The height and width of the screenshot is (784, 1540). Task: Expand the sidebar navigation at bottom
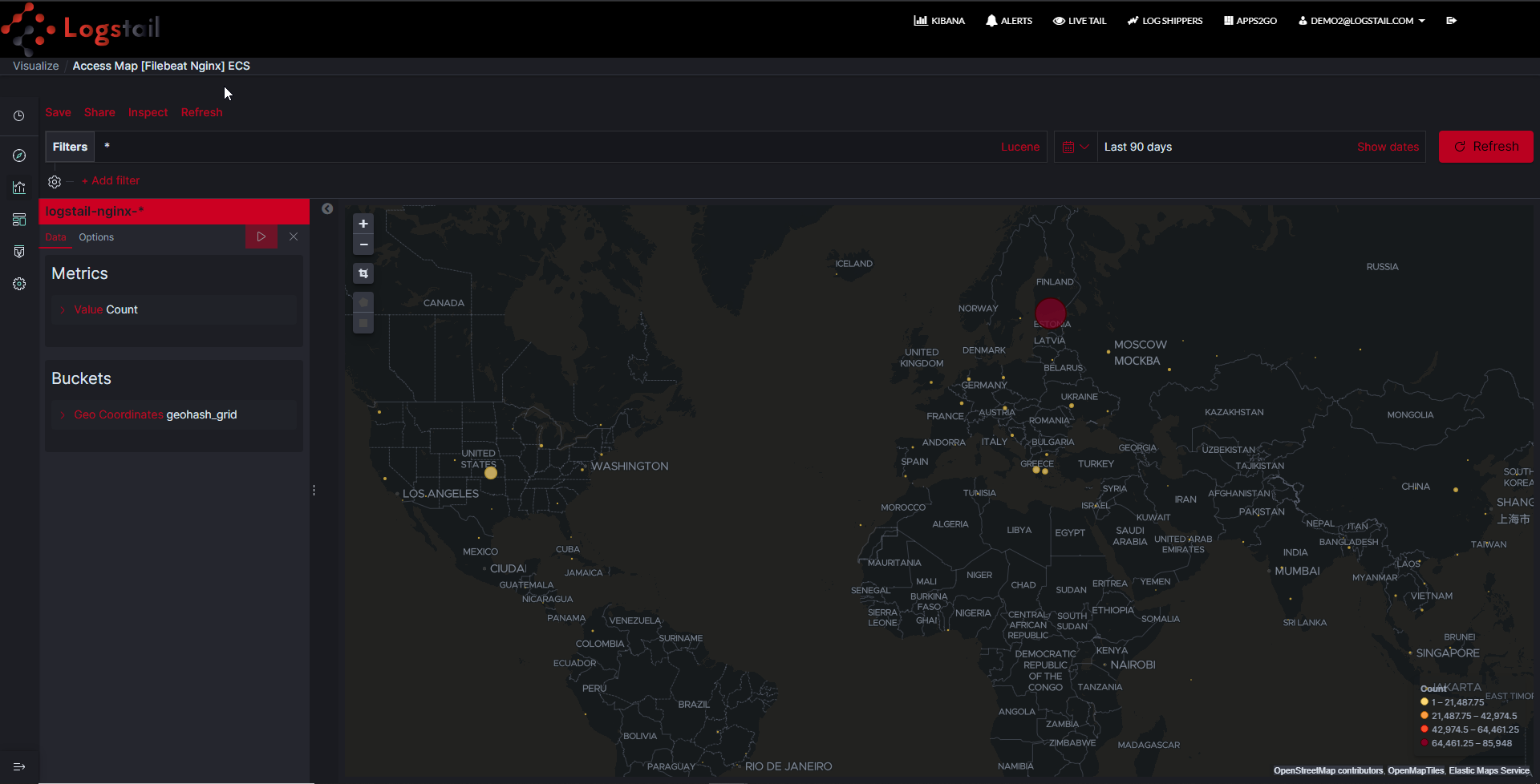19,766
